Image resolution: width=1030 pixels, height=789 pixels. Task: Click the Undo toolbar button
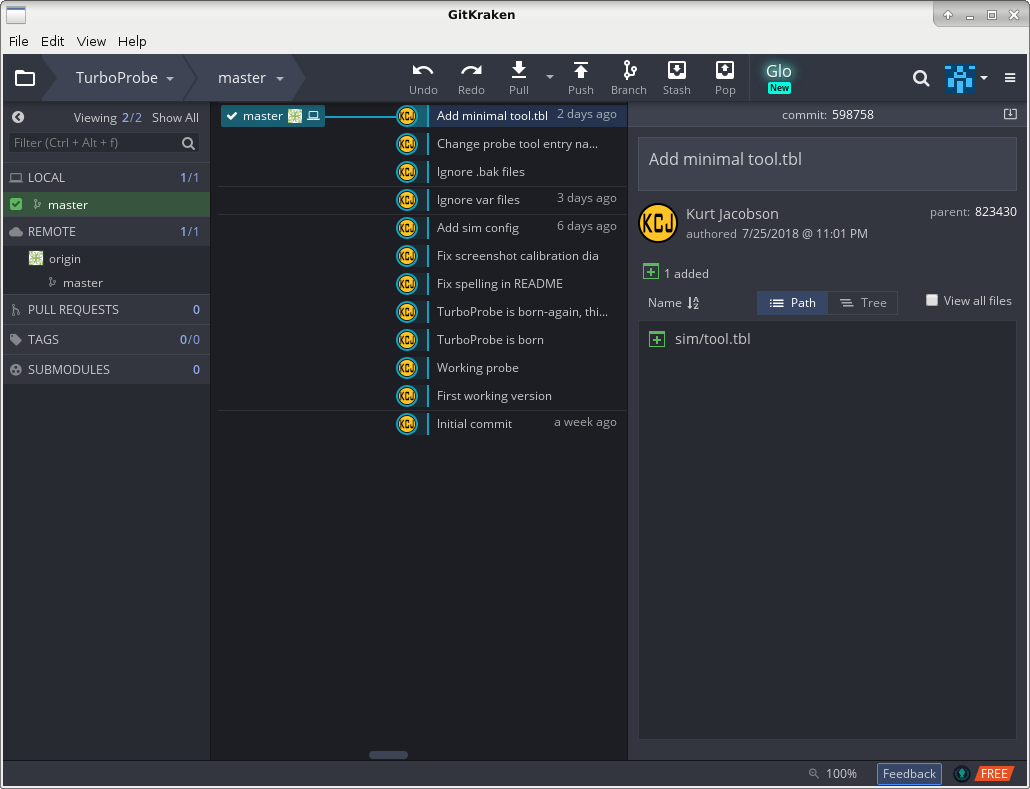pos(423,78)
